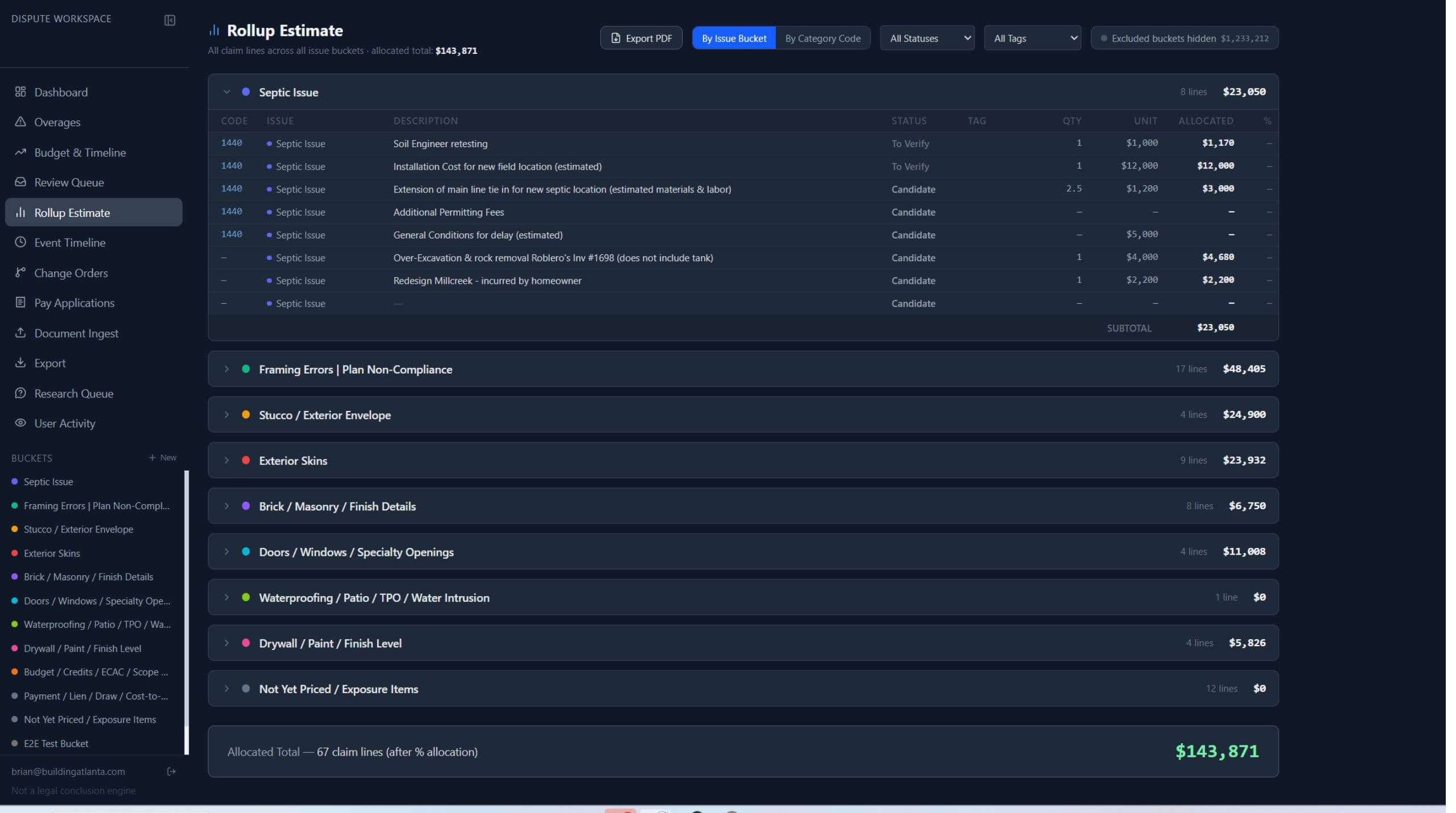Switch view to By Issue Bucket

[734, 38]
